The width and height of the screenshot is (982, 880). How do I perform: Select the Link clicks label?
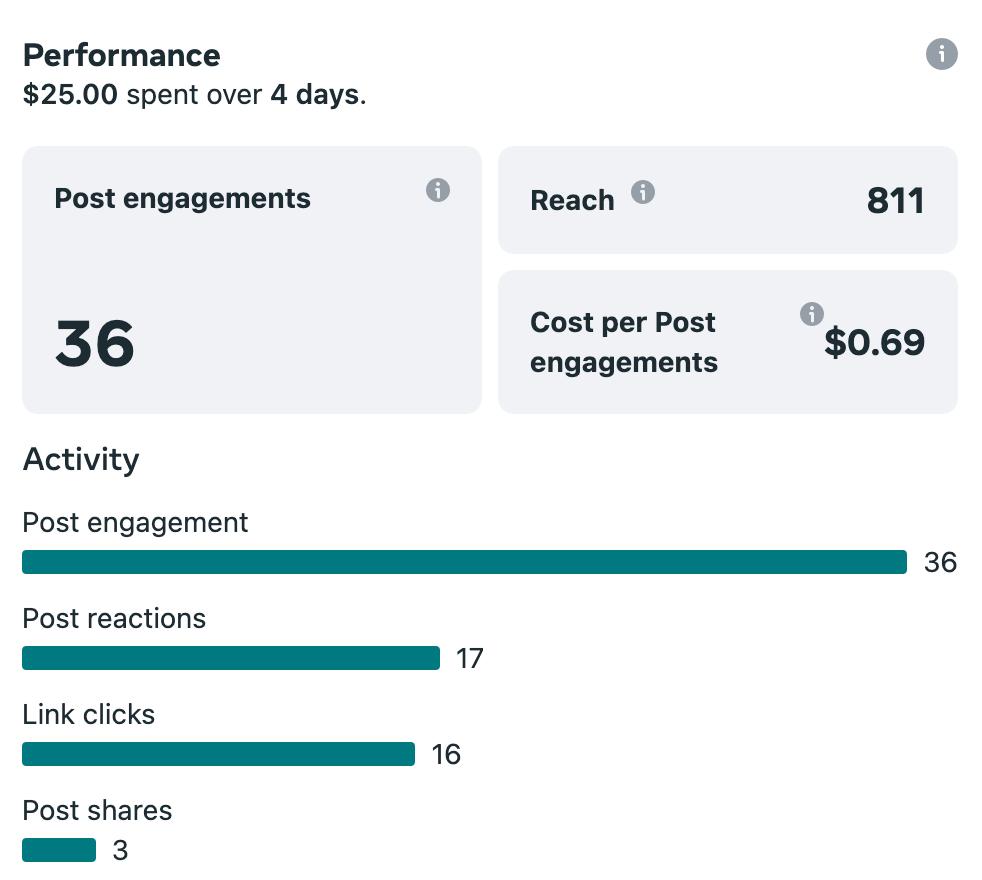tap(89, 715)
